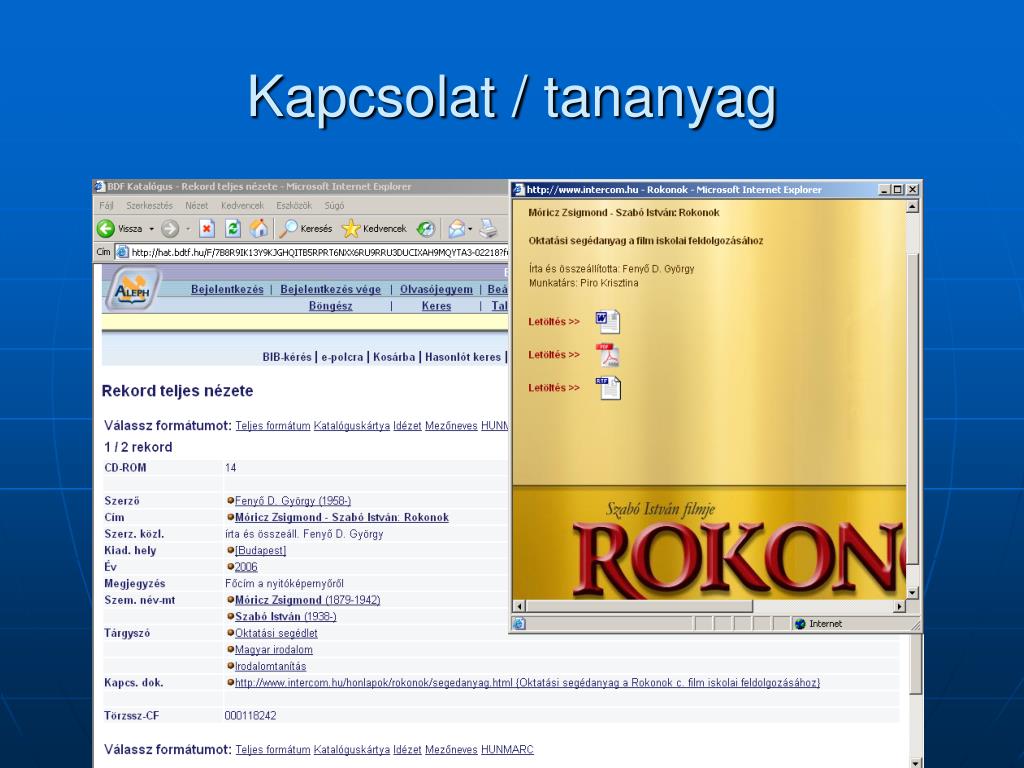
Task: Click the Print icon in IE toolbar
Action: pos(488,229)
